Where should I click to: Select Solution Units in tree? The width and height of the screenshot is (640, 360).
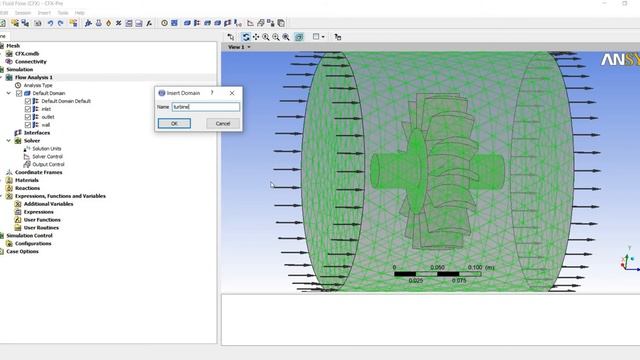[47, 149]
